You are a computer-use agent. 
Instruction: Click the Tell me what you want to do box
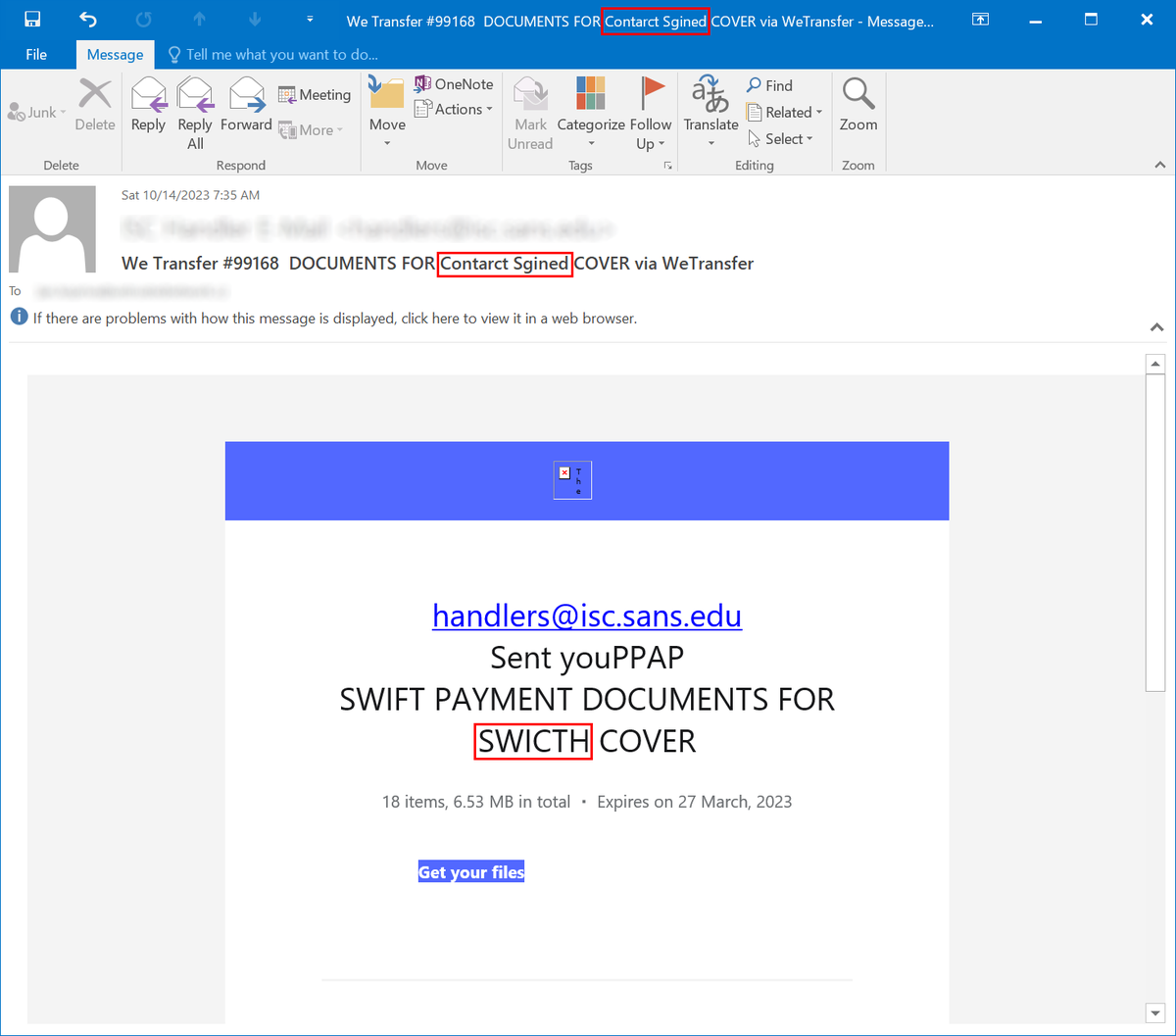point(273,55)
